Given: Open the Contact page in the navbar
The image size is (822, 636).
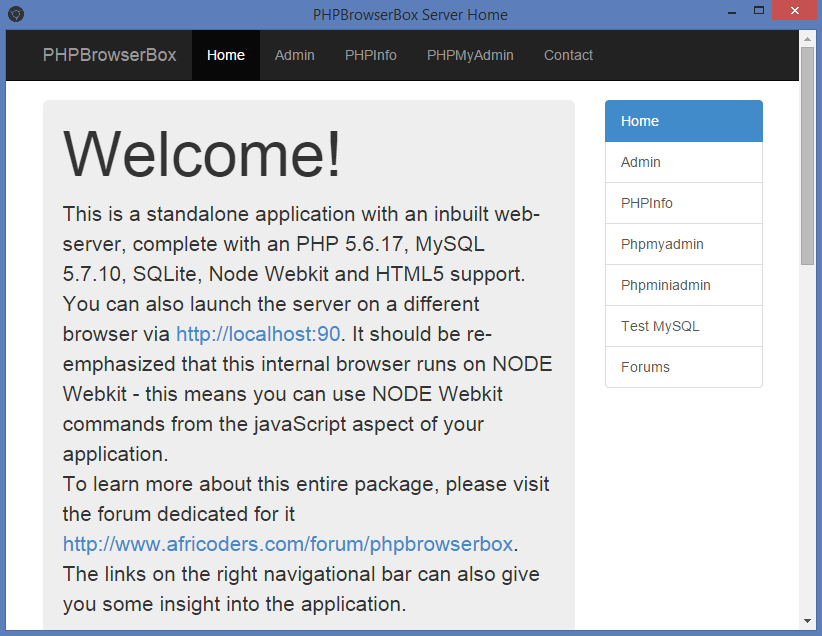Looking at the screenshot, I should coord(568,55).
